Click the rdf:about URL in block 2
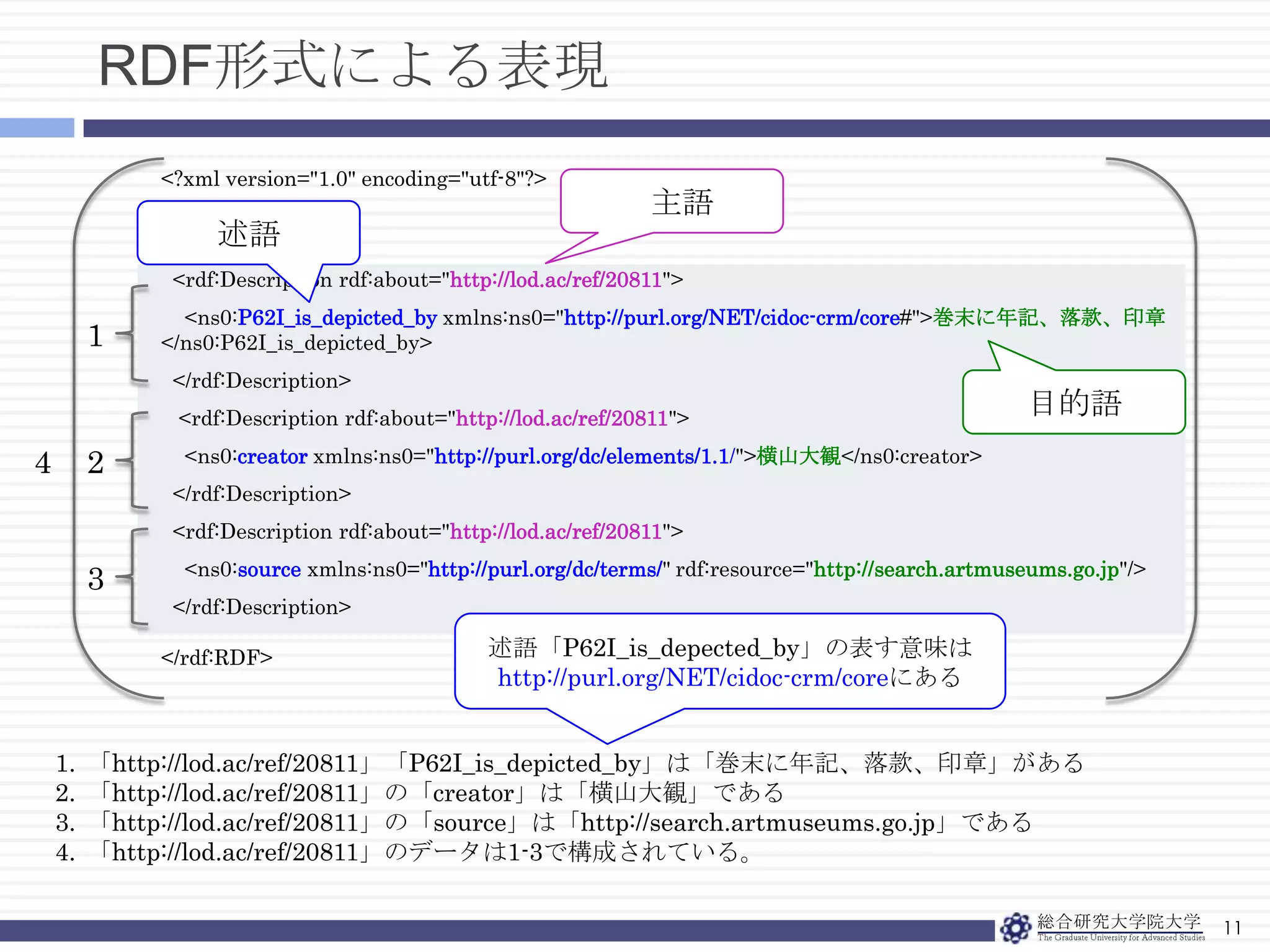Image resolution: width=1270 pixels, height=952 pixels. [x=562, y=419]
